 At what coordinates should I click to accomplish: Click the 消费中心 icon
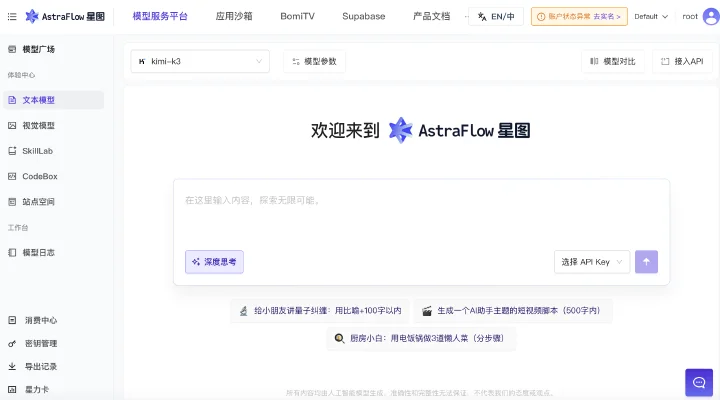coord(12,320)
